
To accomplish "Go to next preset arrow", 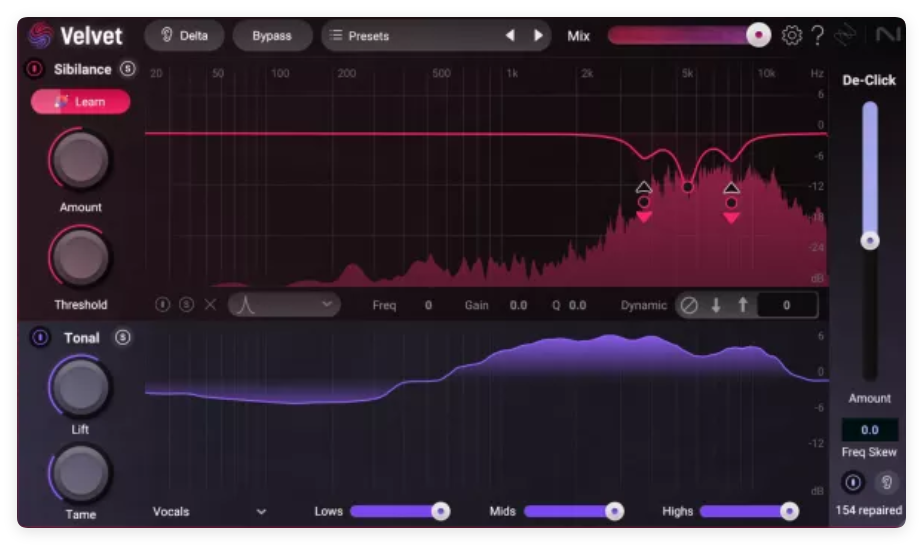I will [x=538, y=35].
